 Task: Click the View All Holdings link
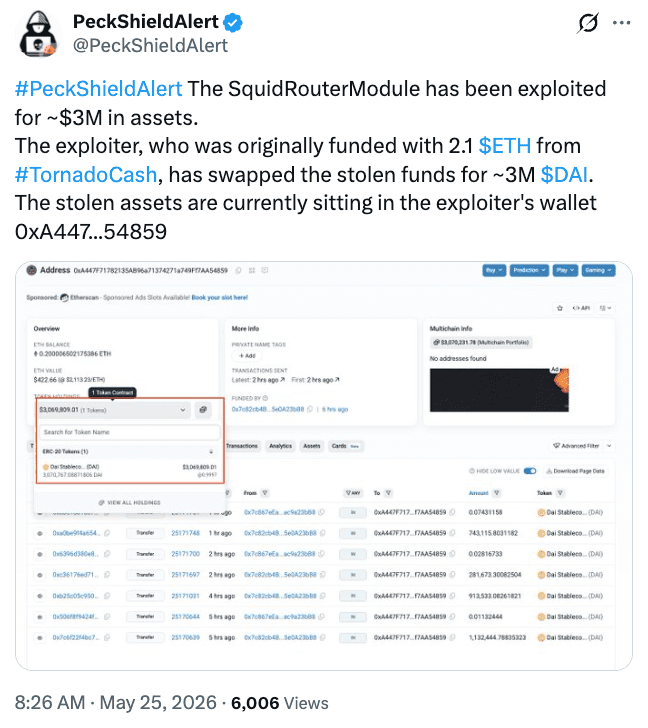130,502
